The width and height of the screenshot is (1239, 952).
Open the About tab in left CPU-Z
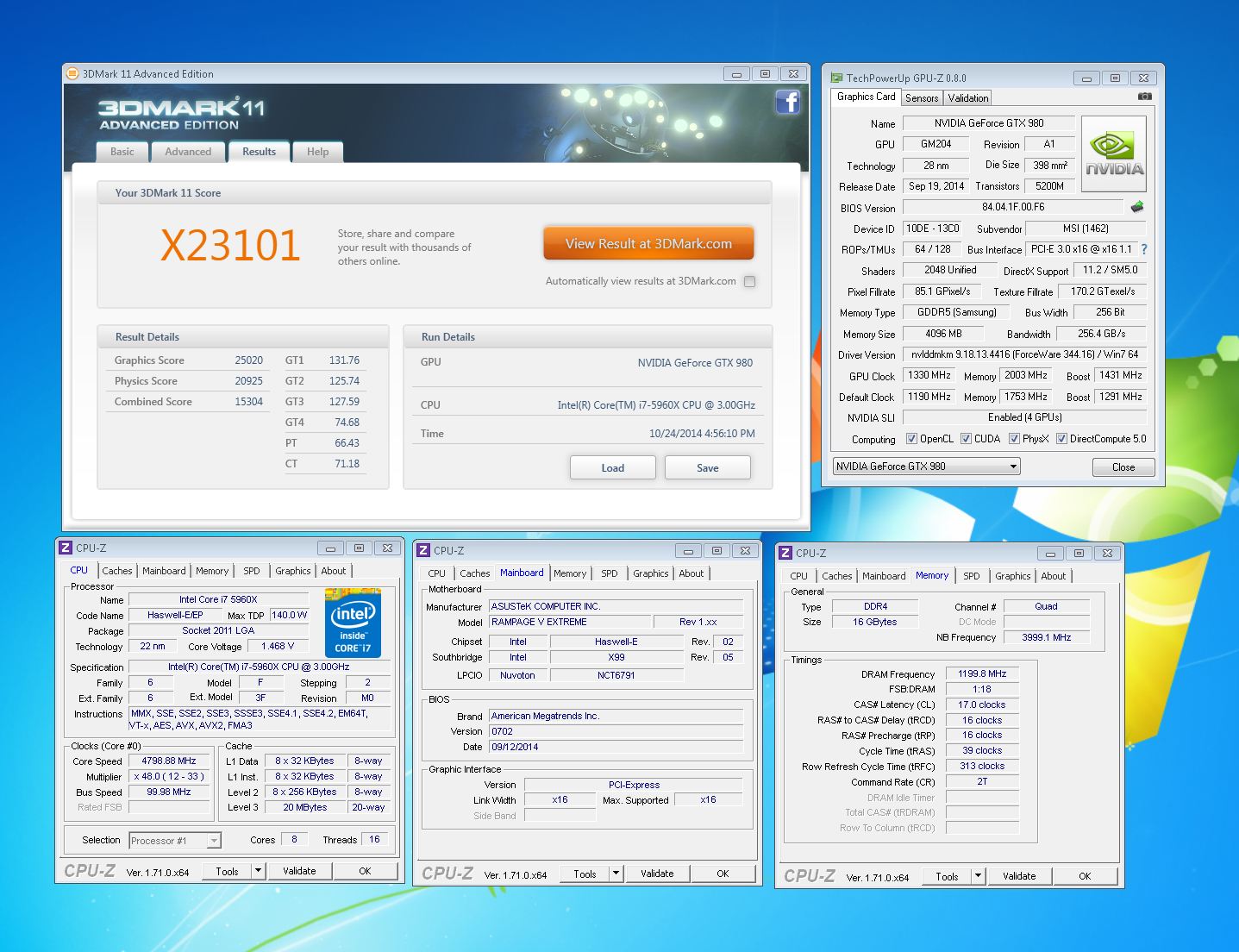click(x=334, y=571)
